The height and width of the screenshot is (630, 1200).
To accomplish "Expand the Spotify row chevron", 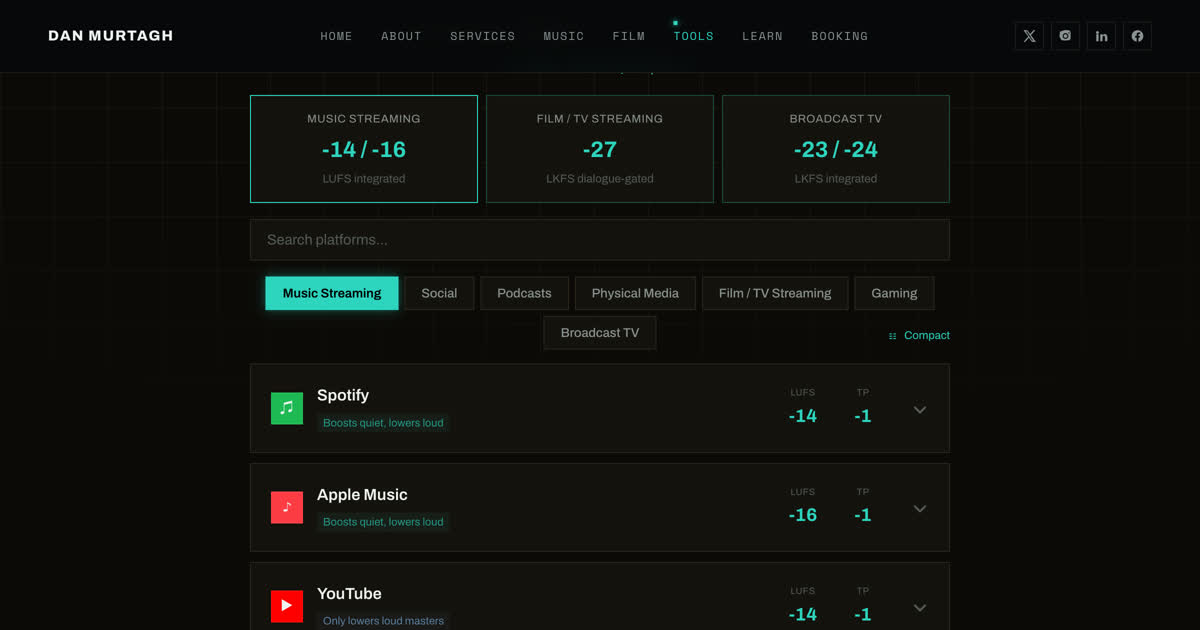I will [x=920, y=410].
